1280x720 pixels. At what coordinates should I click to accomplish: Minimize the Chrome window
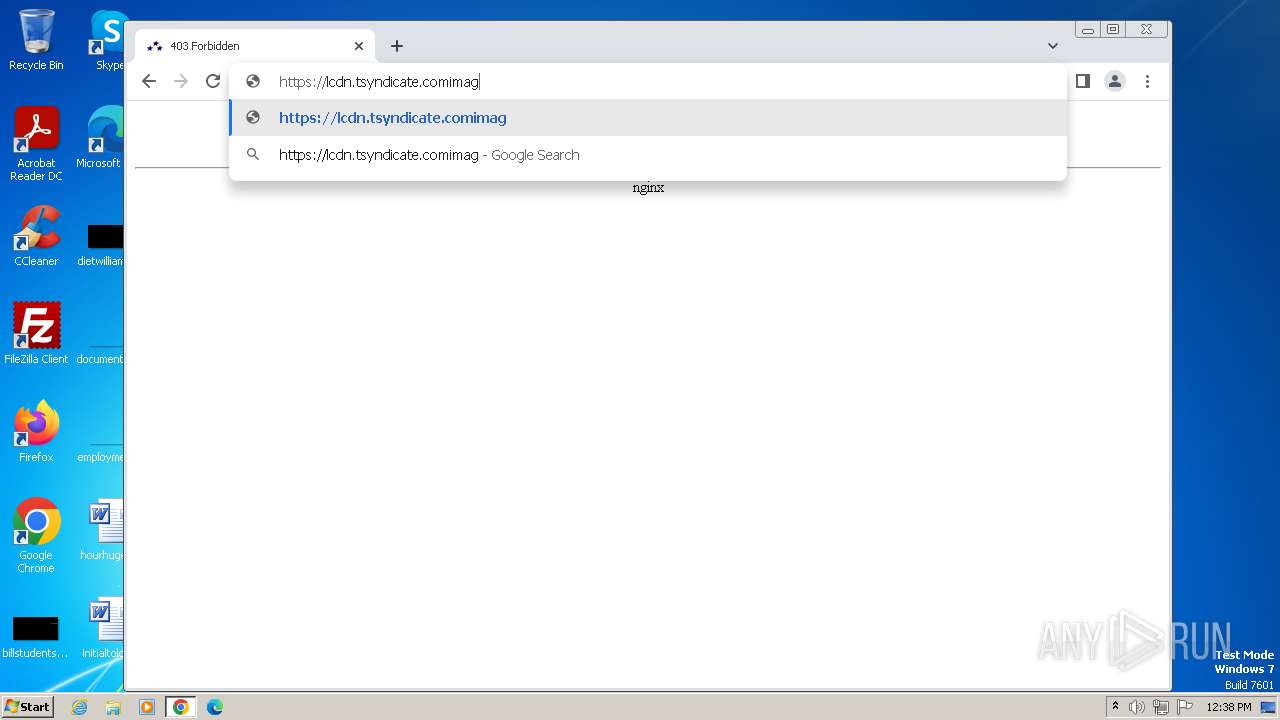coord(1088,30)
